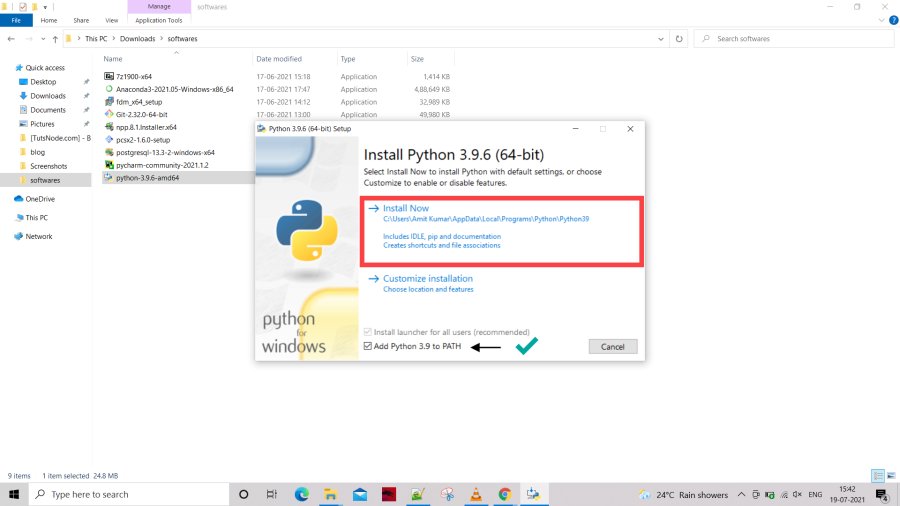
Task: Open Task View on the taskbar
Action: [271, 495]
